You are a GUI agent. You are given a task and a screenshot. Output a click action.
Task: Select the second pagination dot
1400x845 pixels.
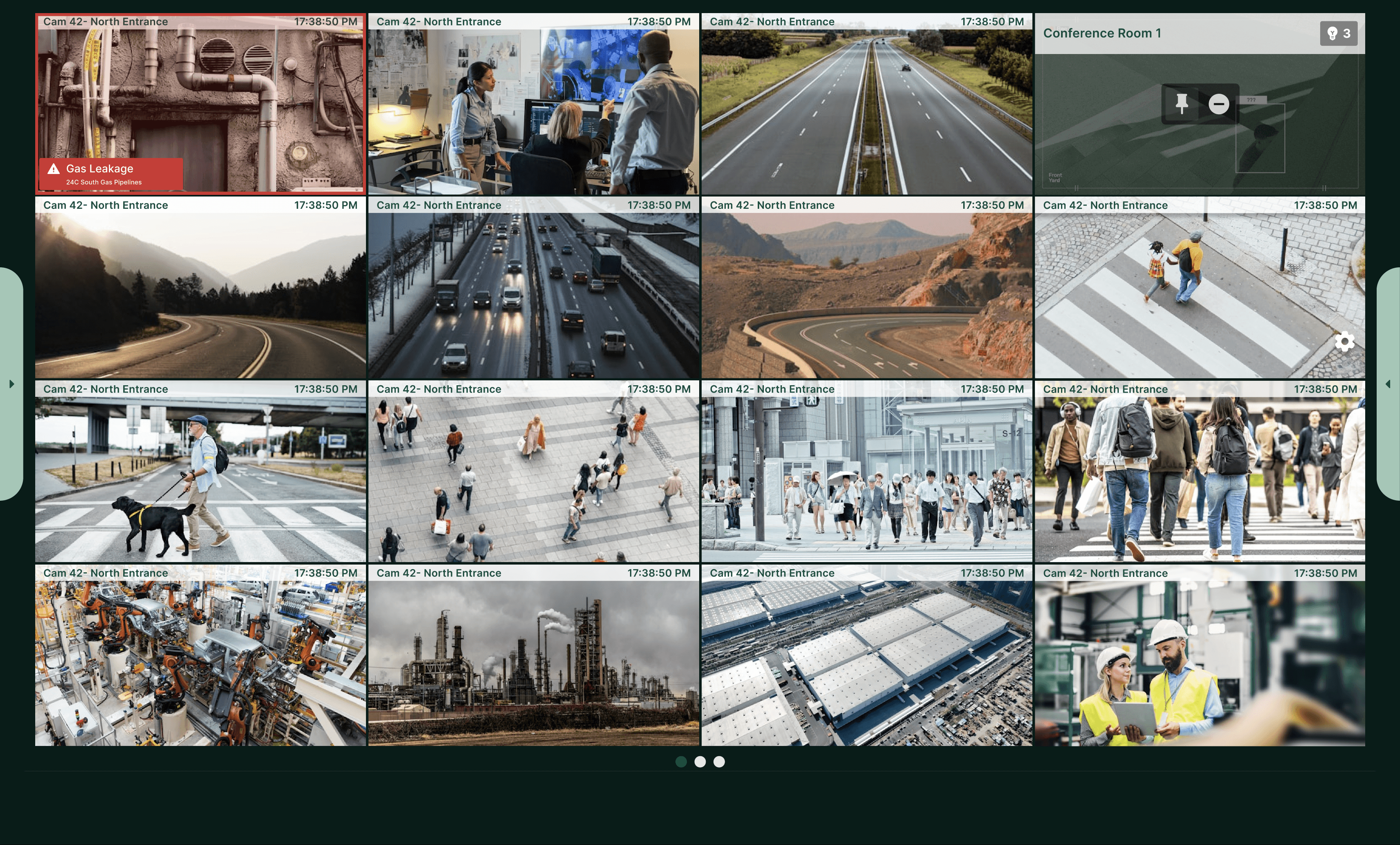coord(700,761)
